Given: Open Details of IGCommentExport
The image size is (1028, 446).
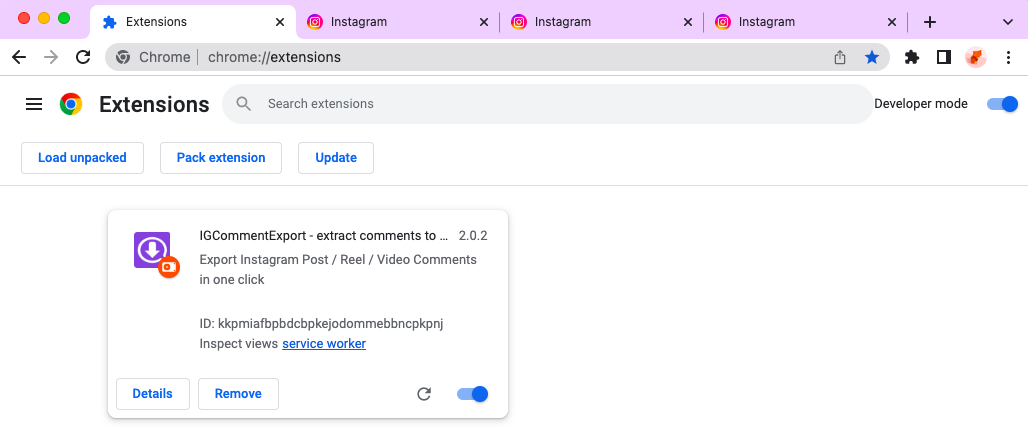Looking at the screenshot, I should [x=153, y=394].
